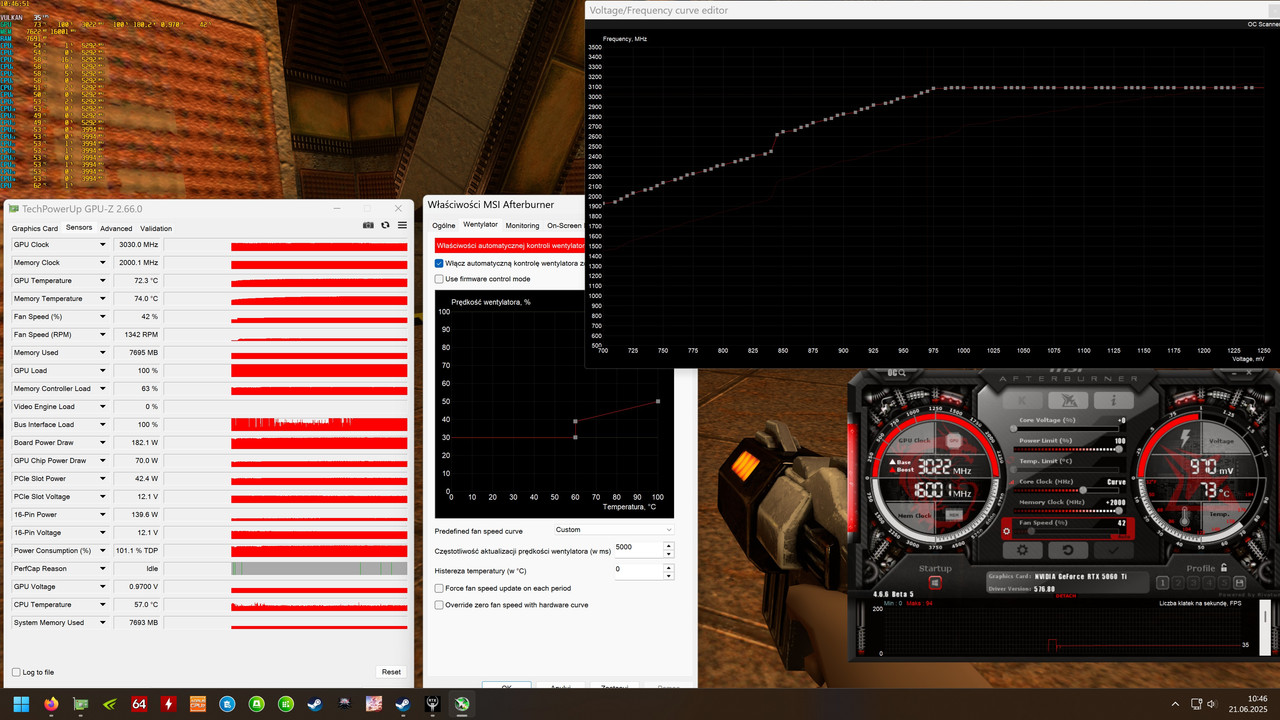Open Ogólne tab in Afterburner properties
Screen dimensions: 1280x720
click(x=444, y=226)
